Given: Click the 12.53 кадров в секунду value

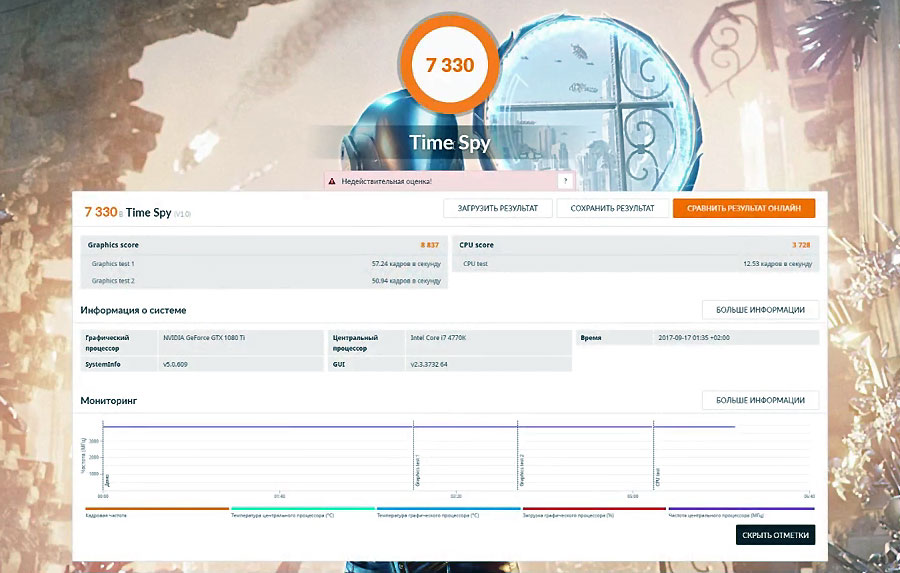Looking at the screenshot, I should (x=777, y=264).
